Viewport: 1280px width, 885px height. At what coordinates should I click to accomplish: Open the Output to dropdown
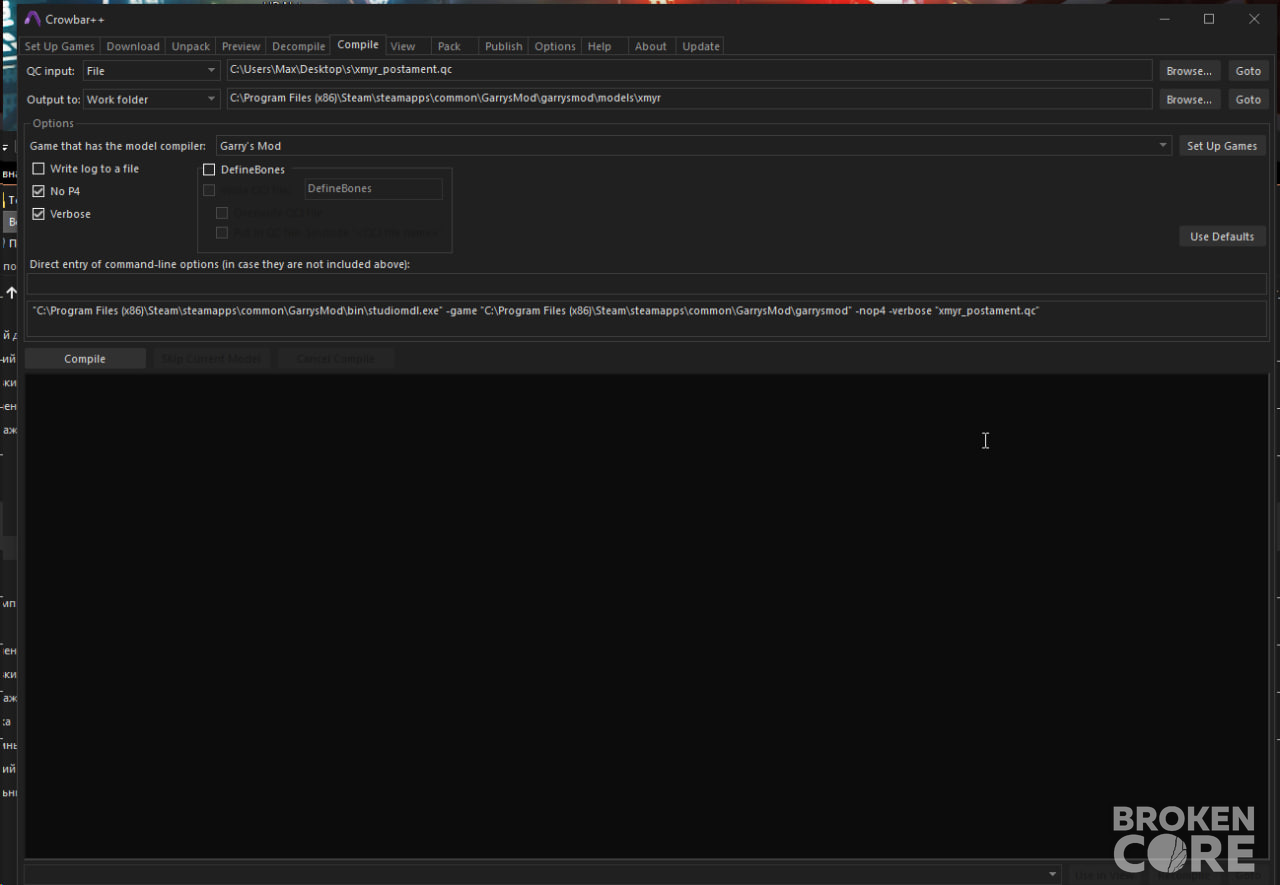151,99
